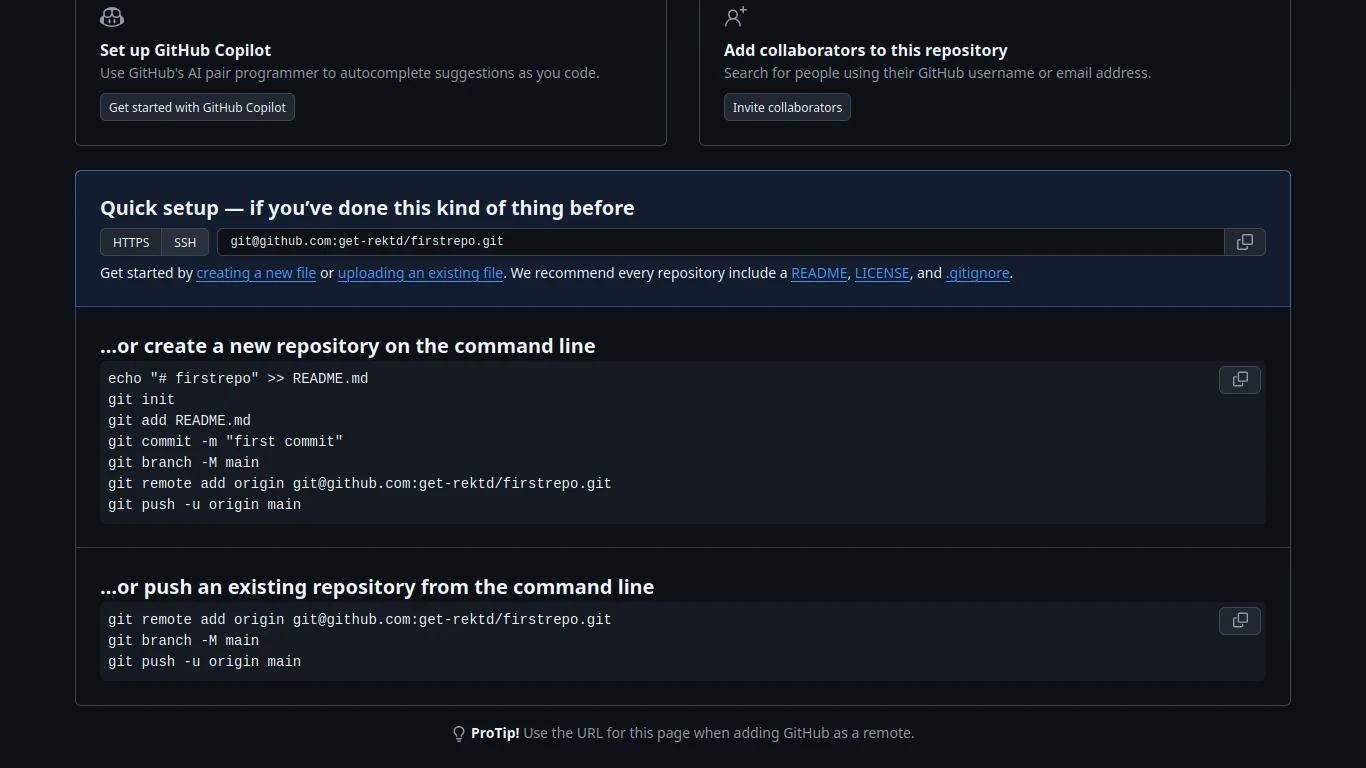Screen dimensions: 1366x768
Task: Switch to the HTTPS protocol option
Action: [130, 242]
